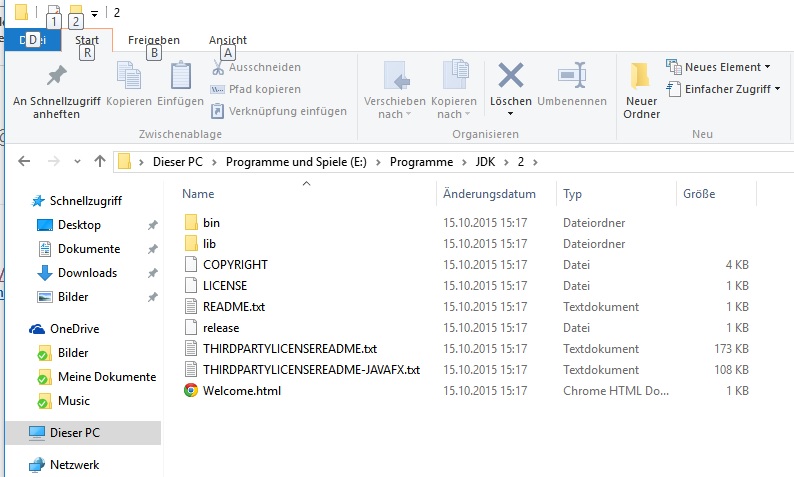Click the Löschen red X icon
Viewport: 794px width, 477px height.
coord(510,75)
